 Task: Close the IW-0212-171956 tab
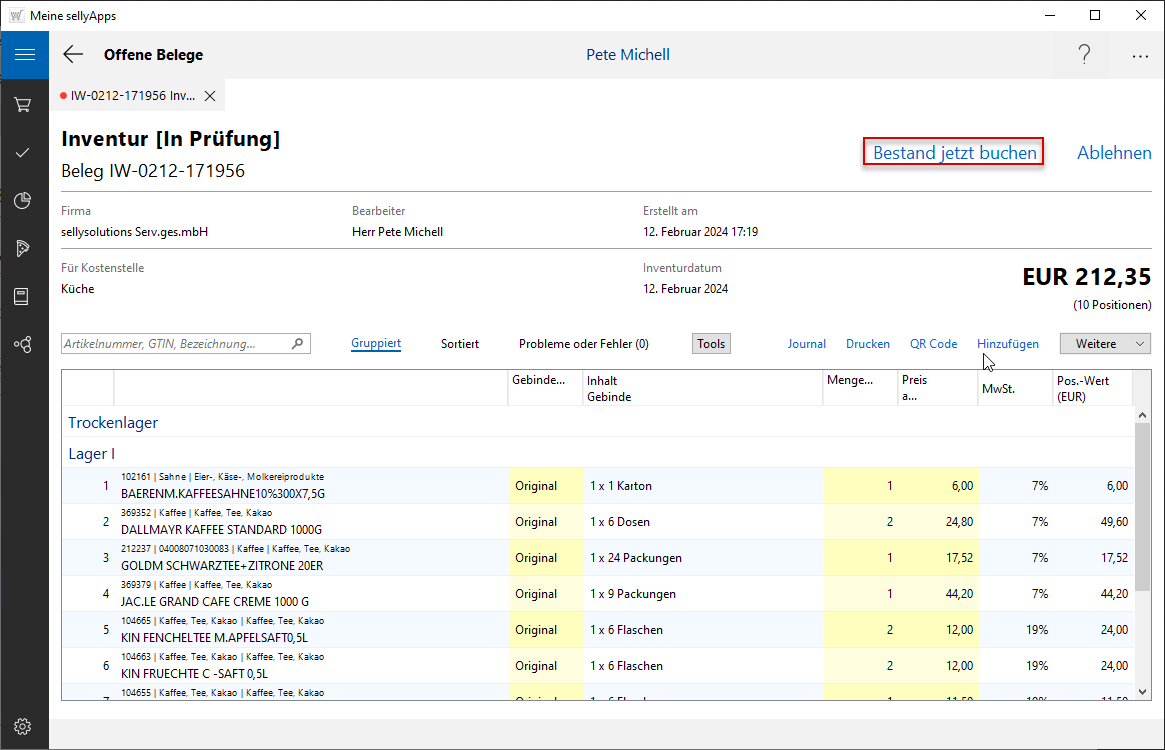(210, 96)
